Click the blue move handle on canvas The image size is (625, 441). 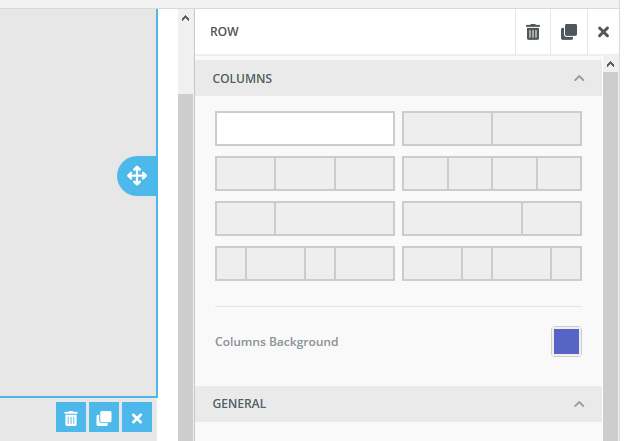137,176
